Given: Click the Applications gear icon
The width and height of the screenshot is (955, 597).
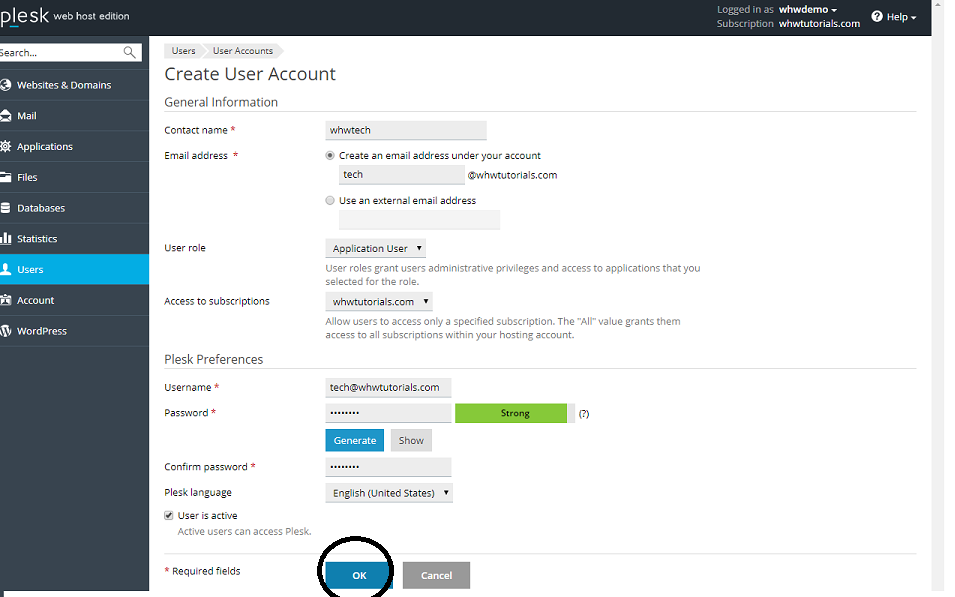Looking at the screenshot, I should coord(6,147).
